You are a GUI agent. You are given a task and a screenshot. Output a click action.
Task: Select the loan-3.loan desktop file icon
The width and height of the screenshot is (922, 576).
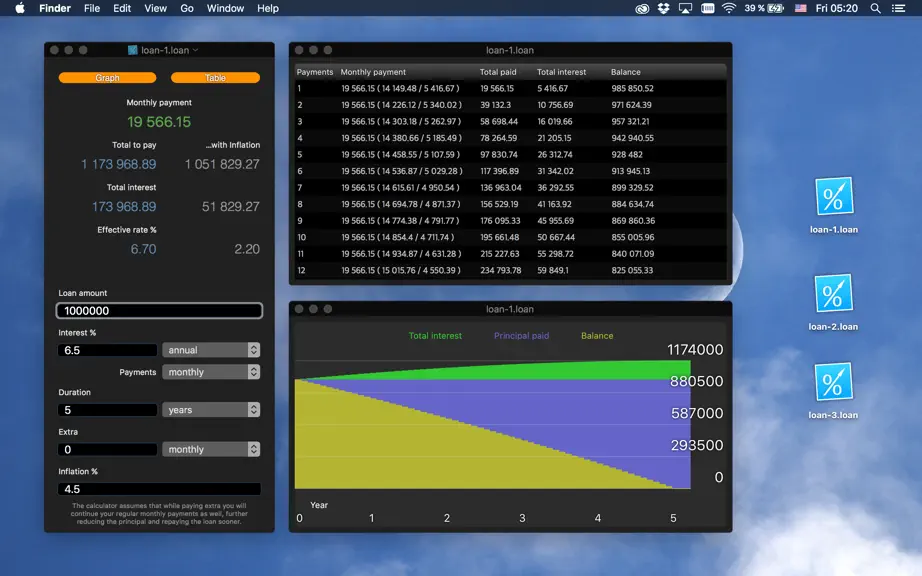pyautogui.click(x=833, y=382)
